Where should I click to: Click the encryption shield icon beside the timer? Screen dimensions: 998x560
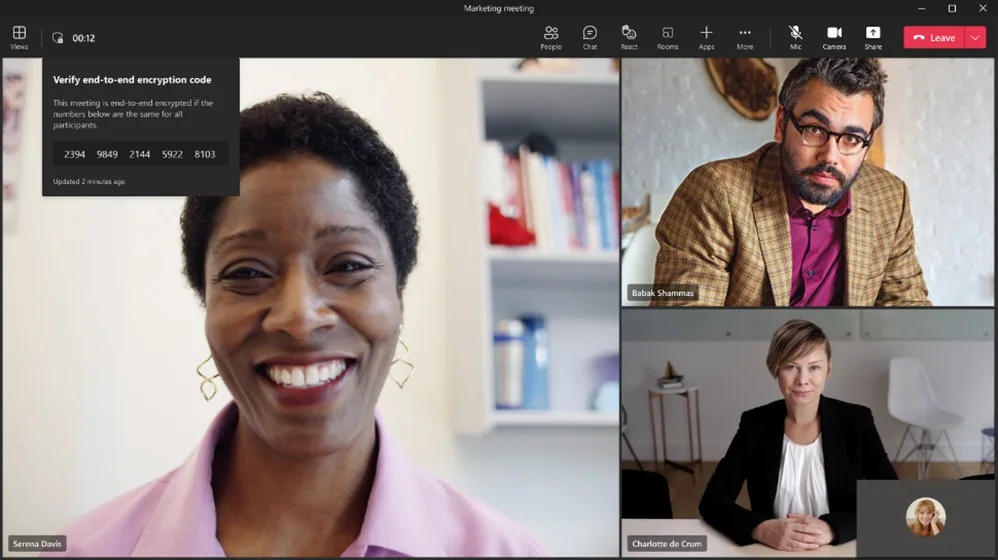(x=58, y=38)
